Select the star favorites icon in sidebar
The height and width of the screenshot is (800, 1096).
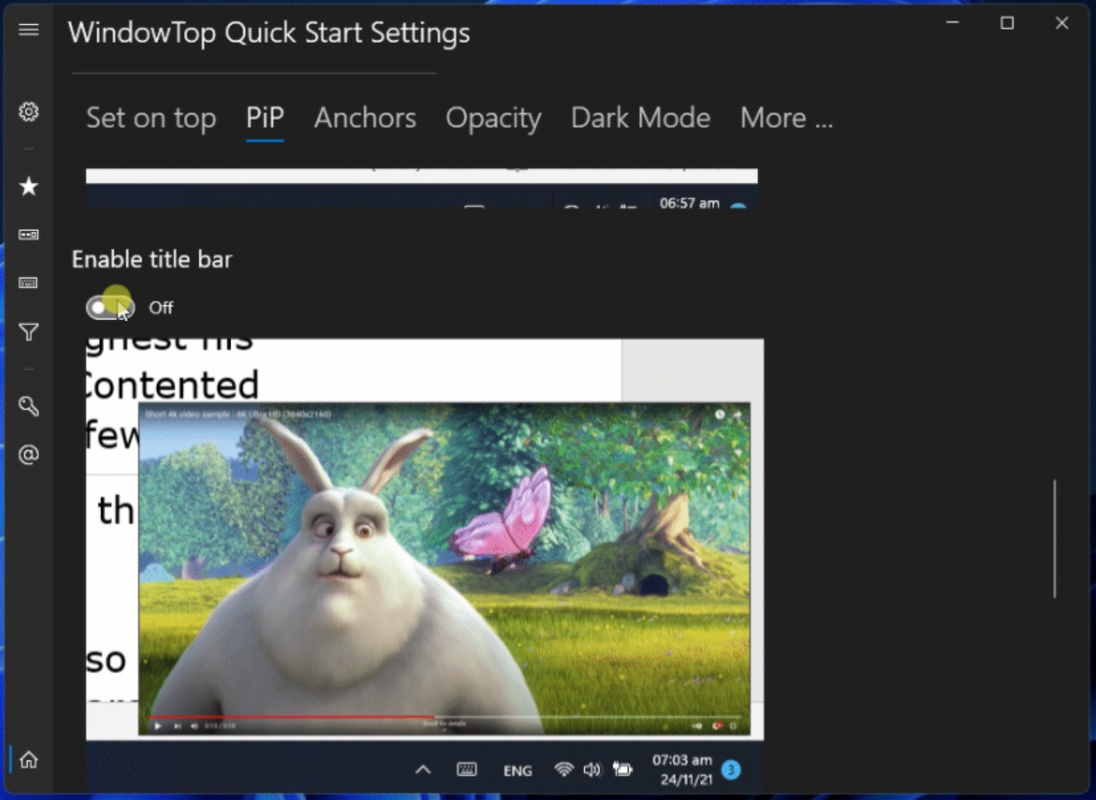click(29, 186)
